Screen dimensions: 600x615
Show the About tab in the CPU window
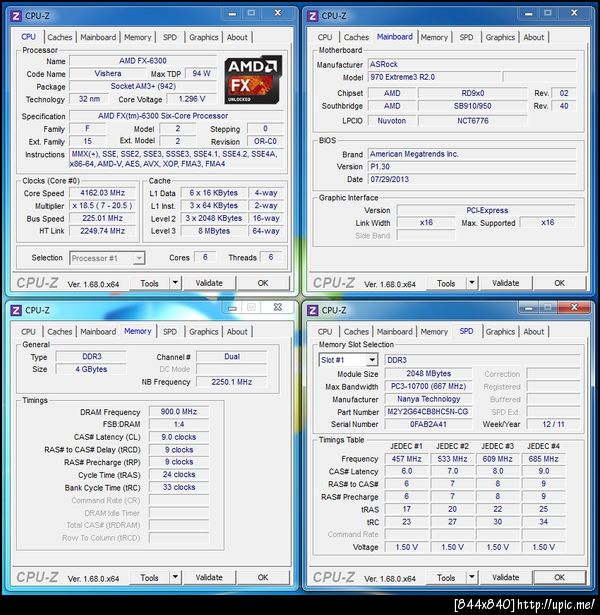(237, 37)
